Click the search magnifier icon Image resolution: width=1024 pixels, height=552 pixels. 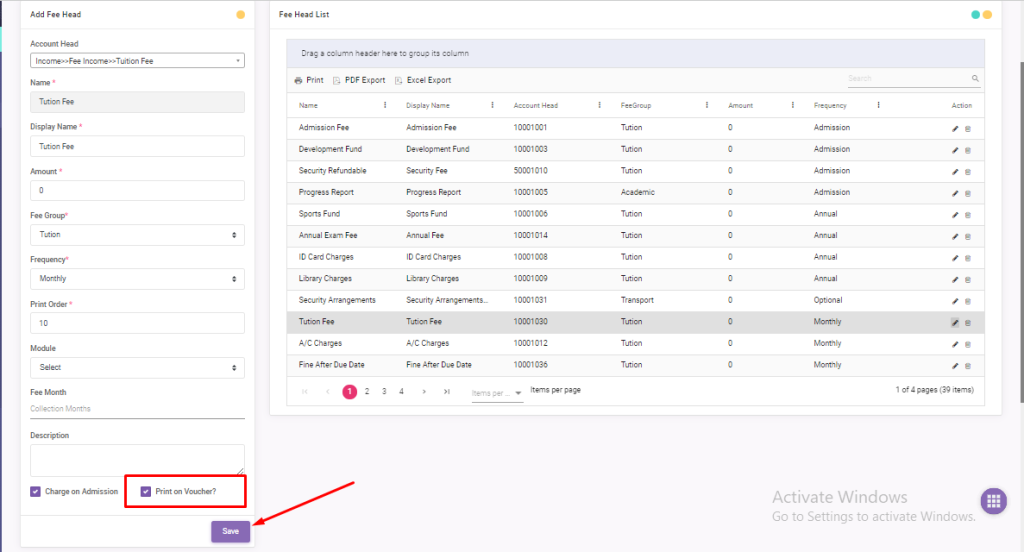pyautogui.click(x=975, y=78)
